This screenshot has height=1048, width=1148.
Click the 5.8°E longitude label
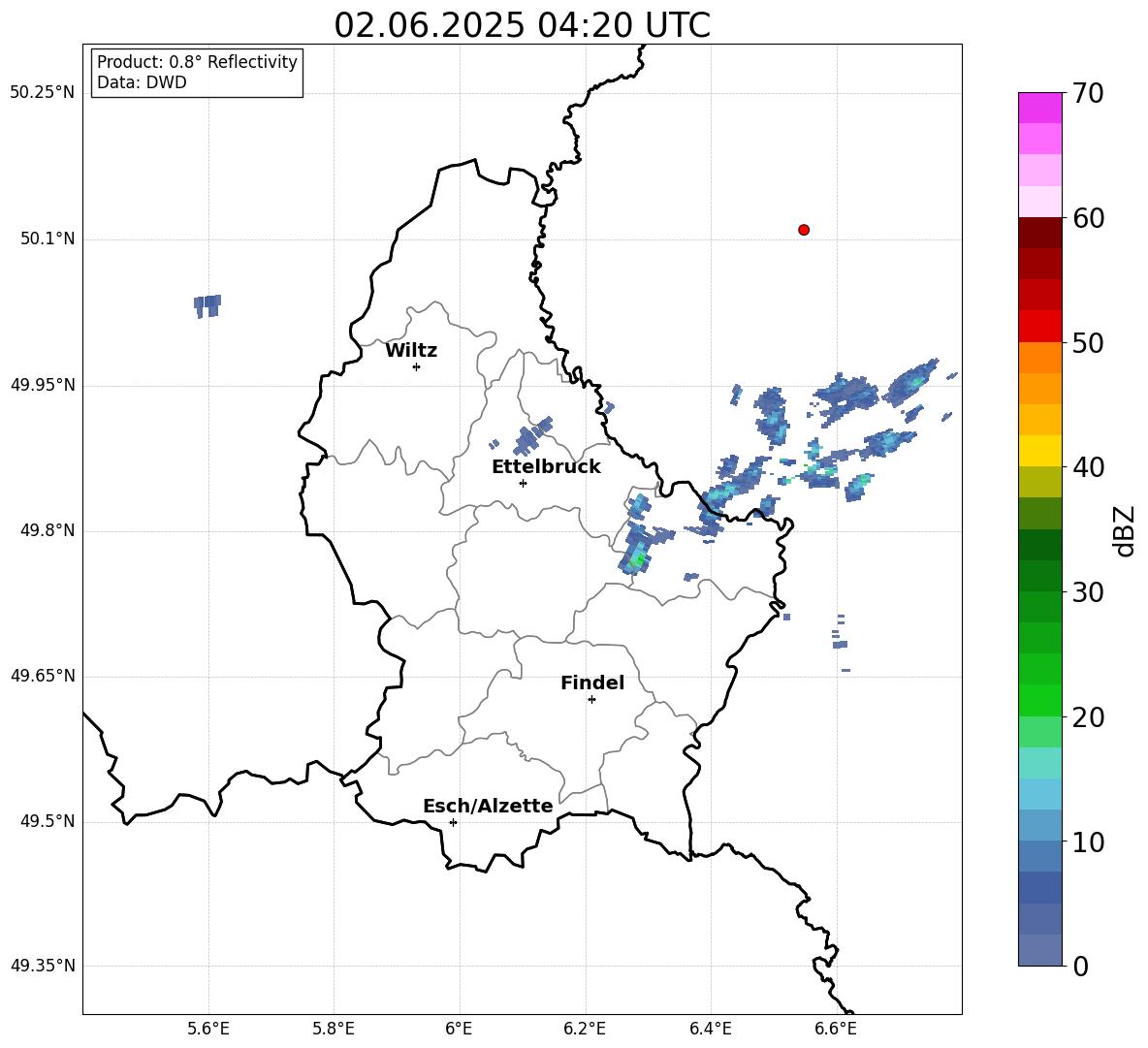point(334,1029)
